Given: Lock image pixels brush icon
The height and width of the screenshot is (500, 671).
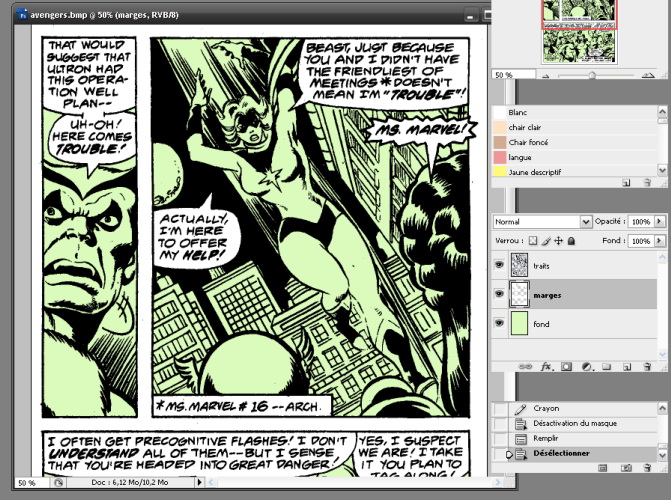Looking at the screenshot, I should point(546,241).
